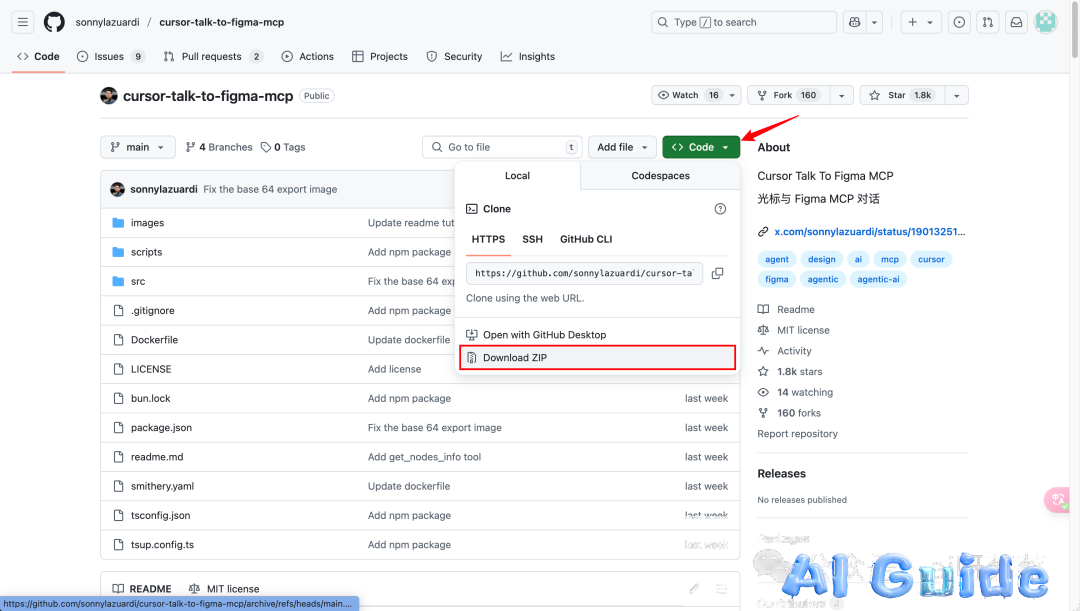Switch to the Issues tab
This screenshot has height=611, width=1080.
[110, 56]
